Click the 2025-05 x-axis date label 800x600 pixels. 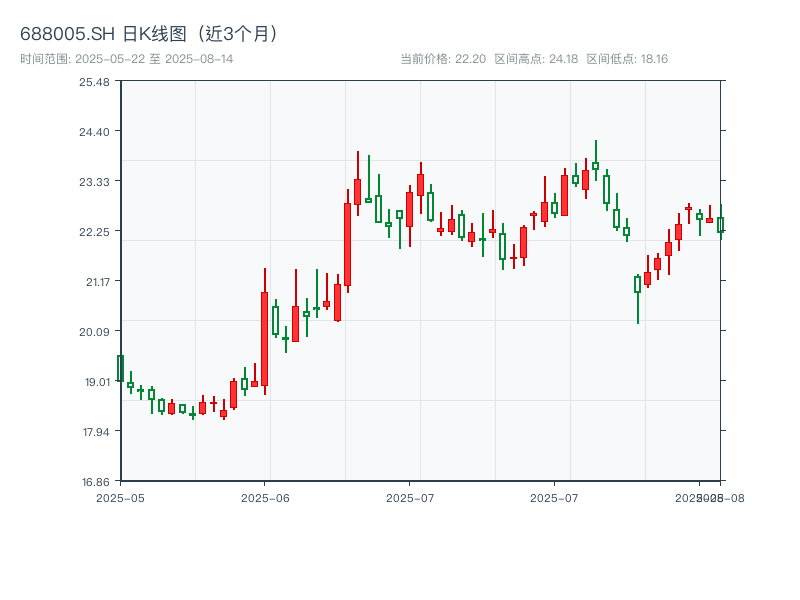click(x=120, y=497)
